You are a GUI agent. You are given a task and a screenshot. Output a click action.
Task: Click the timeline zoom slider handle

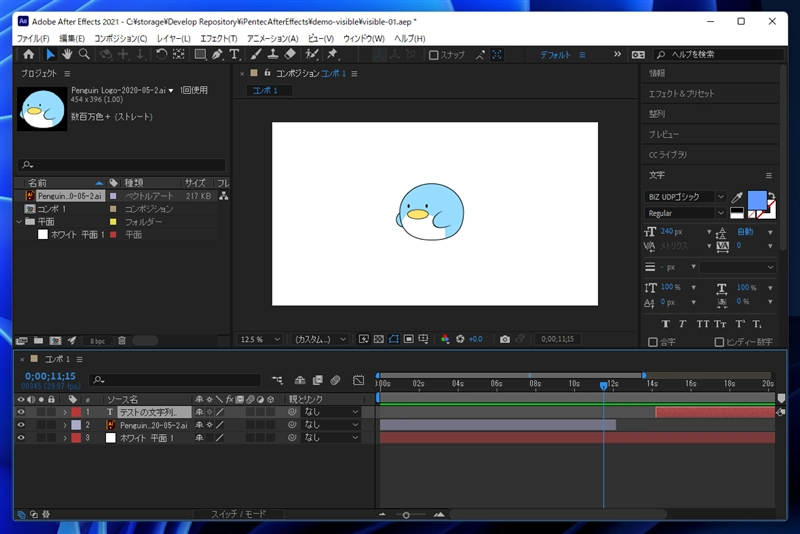click(406, 515)
